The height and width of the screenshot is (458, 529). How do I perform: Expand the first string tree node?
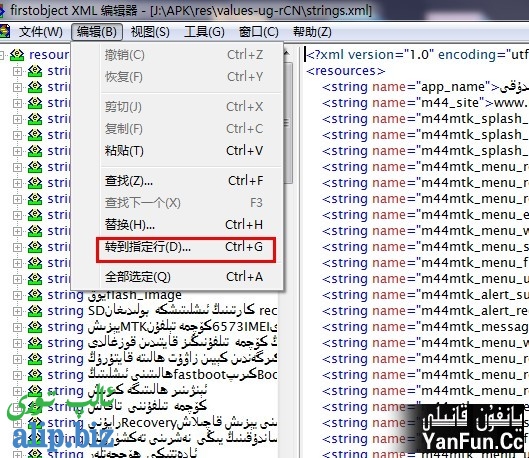point(17,71)
